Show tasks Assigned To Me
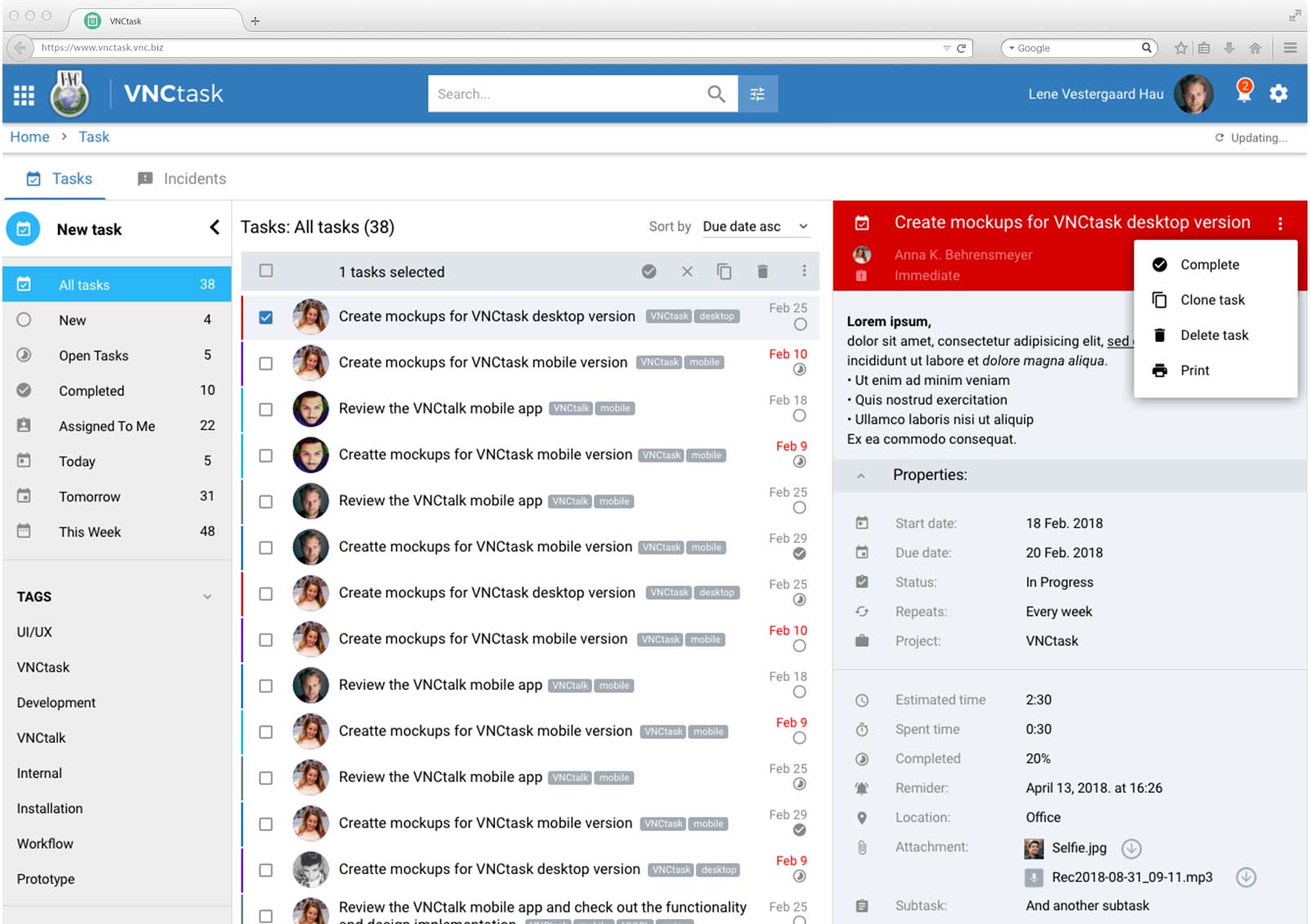1310x924 pixels. tap(117, 426)
